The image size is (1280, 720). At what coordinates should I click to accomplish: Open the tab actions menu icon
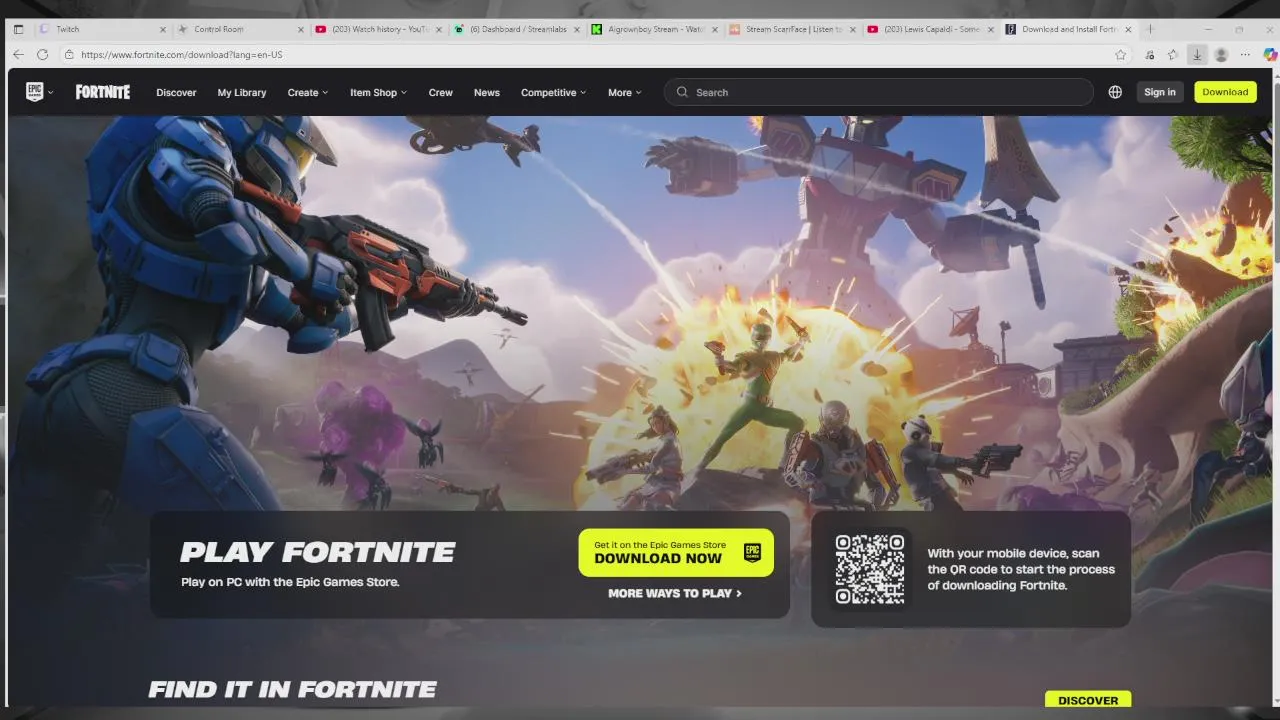point(18,29)
